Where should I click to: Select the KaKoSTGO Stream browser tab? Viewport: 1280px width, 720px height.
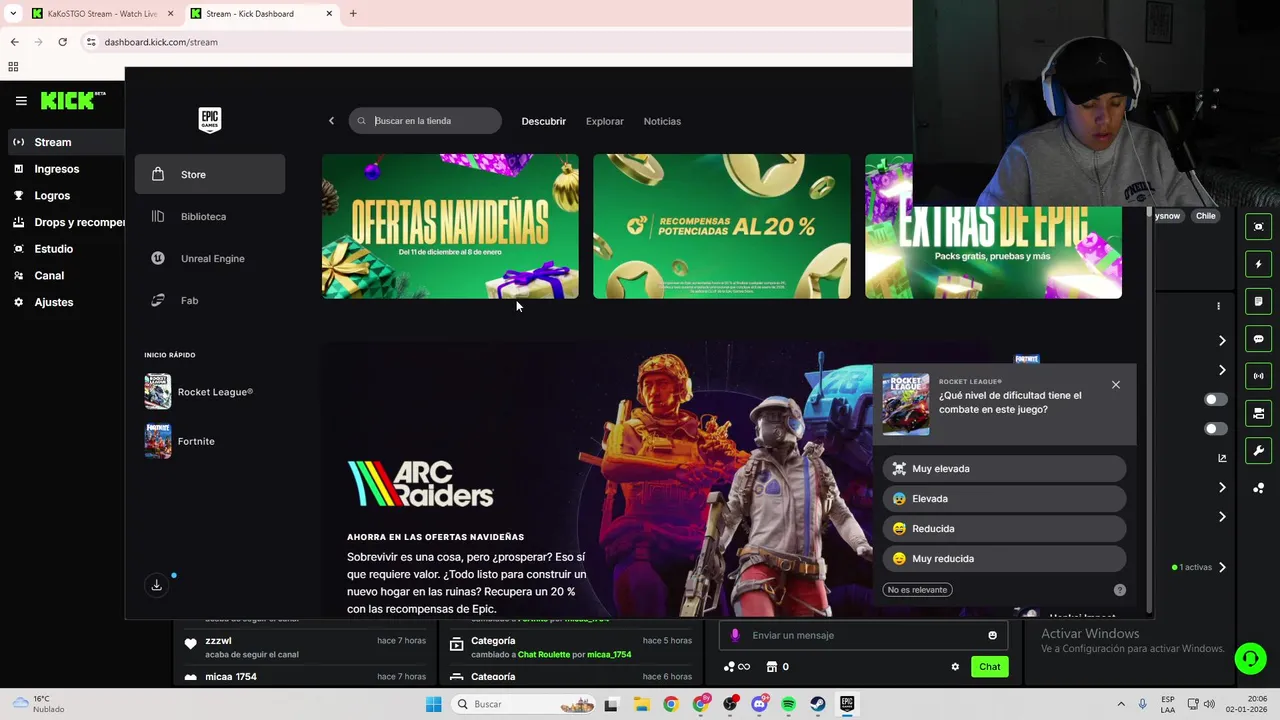(x=100, y=14)
